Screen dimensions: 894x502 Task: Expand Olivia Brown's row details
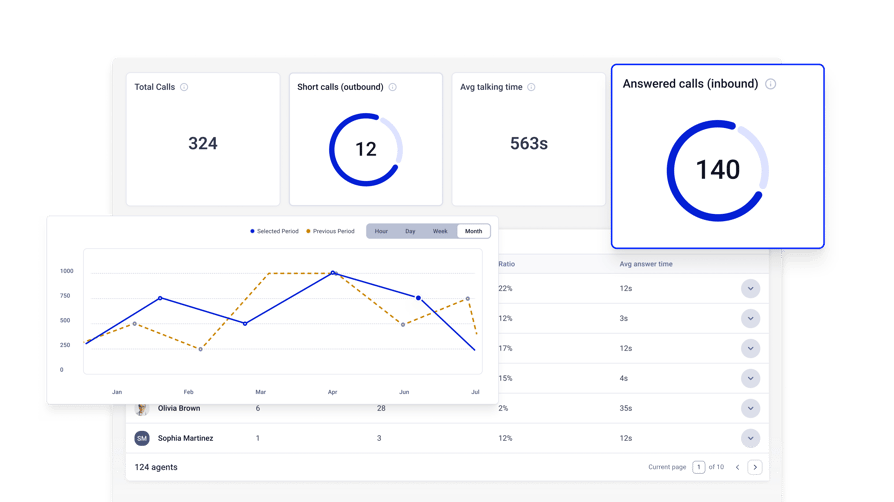[x=750, y=408]
